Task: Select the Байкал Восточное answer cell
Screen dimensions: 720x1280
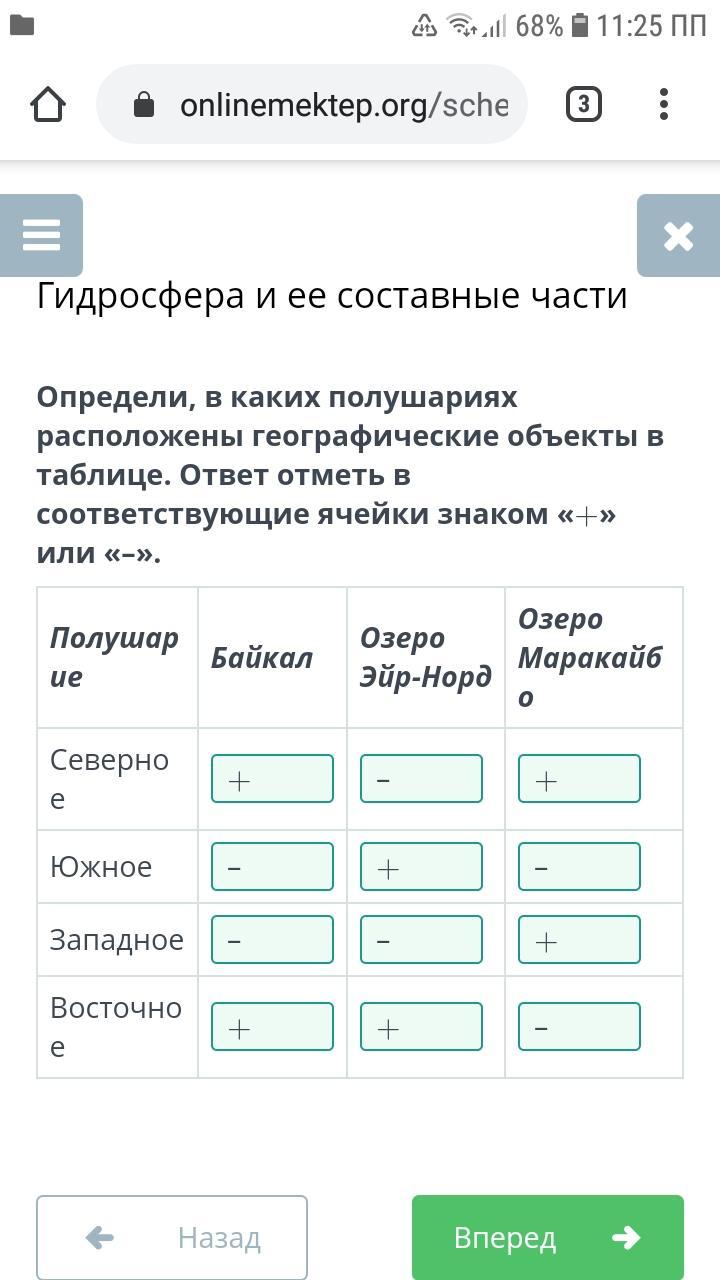Action: point(272,1027)
